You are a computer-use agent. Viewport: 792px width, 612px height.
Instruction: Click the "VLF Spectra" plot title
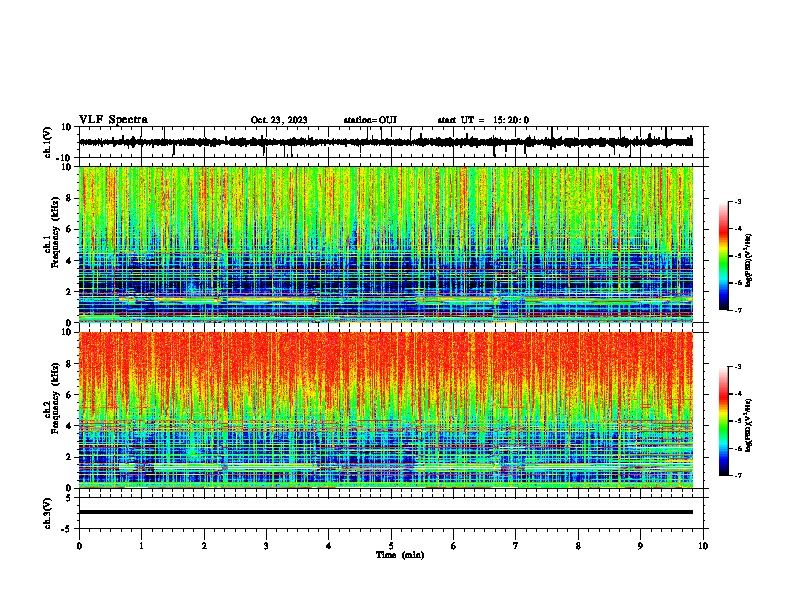[113, 120]
